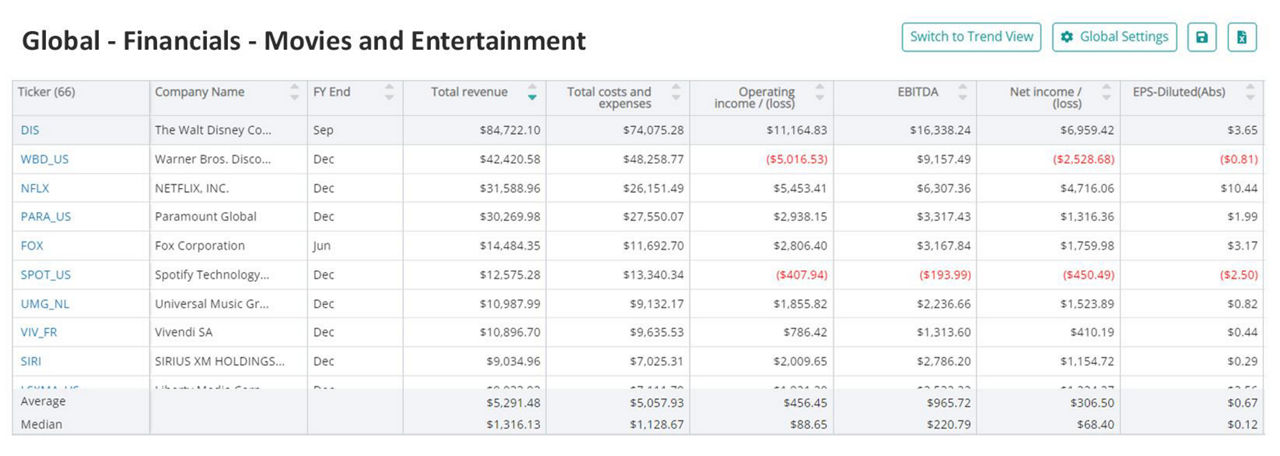Click the Average row label
The height and width of the screenshot is (456, 1280).
pyautogui.click(x=42, y=402)
